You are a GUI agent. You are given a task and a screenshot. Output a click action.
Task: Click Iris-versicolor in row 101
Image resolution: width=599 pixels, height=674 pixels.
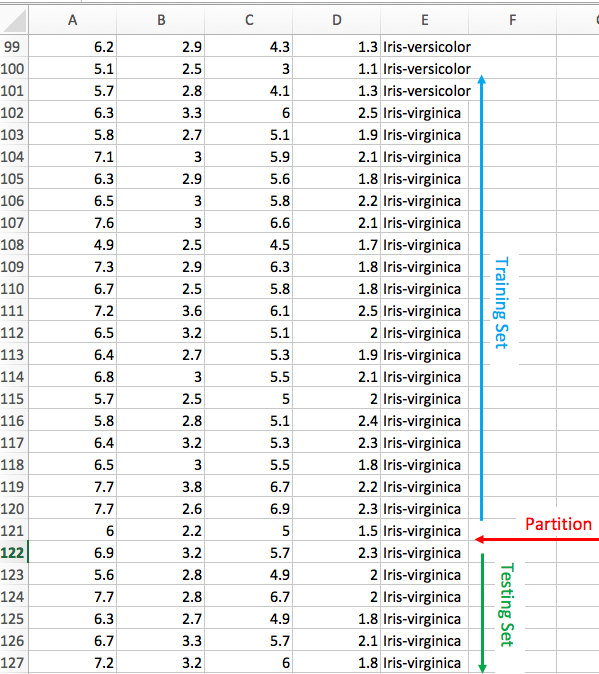click(427, 91)
